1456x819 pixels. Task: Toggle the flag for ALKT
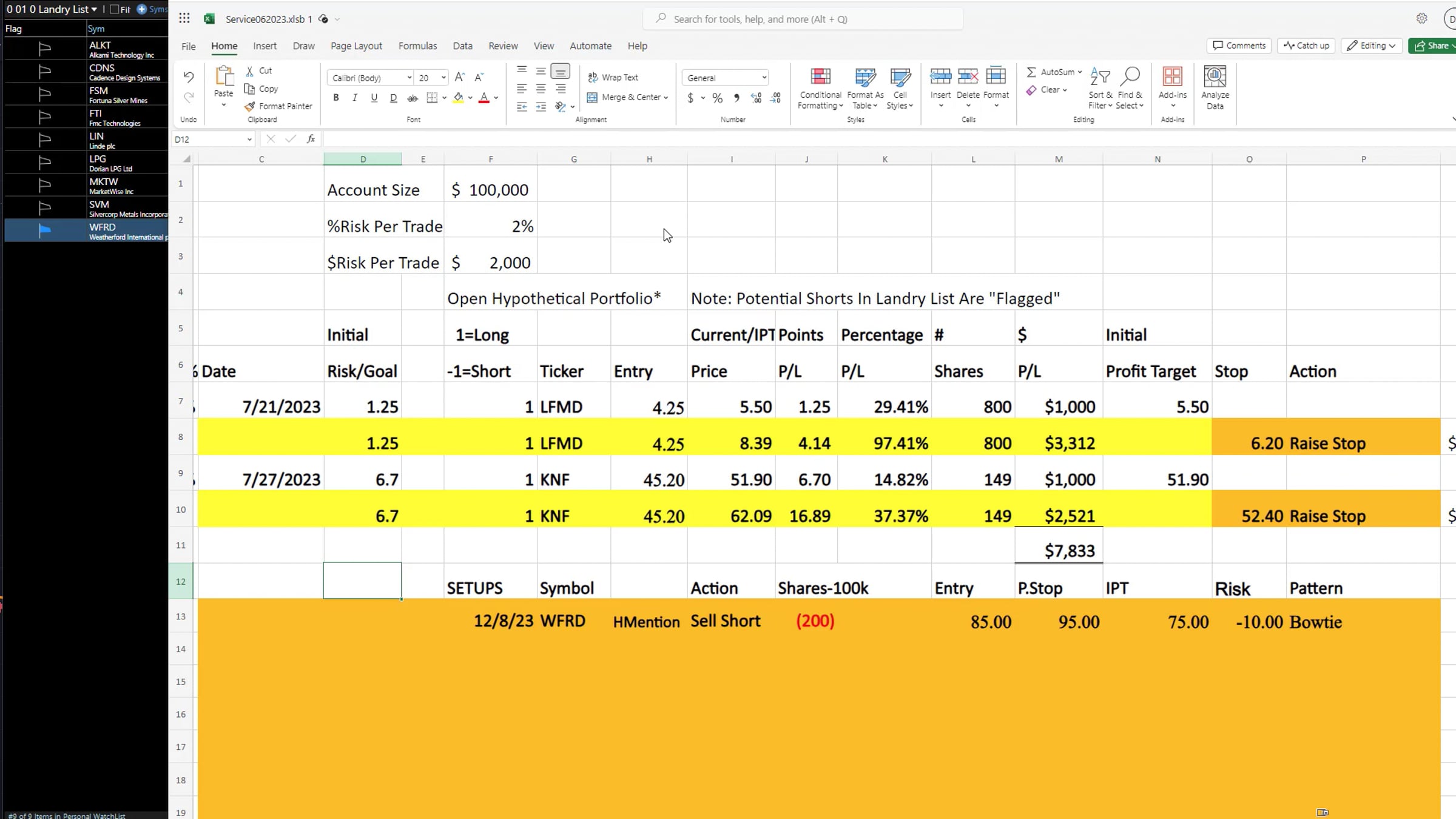pos(45,49)
